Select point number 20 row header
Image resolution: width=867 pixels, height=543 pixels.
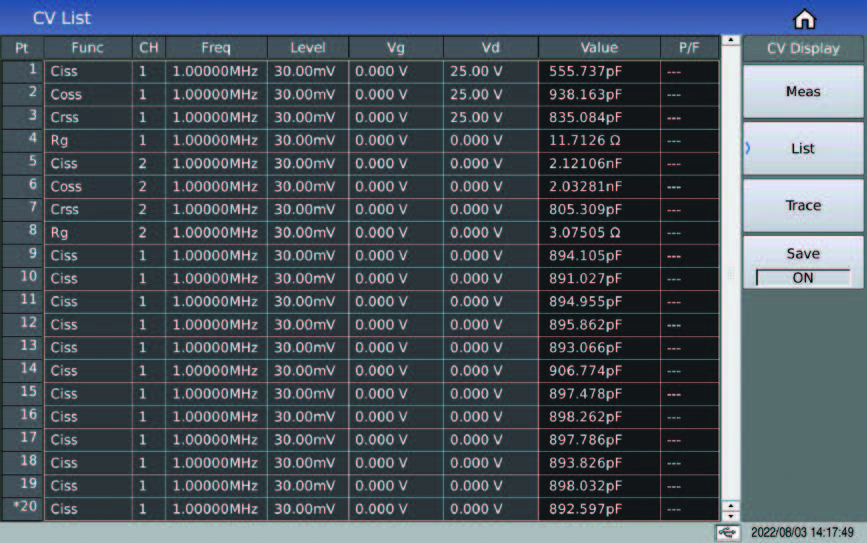[22, 509]
